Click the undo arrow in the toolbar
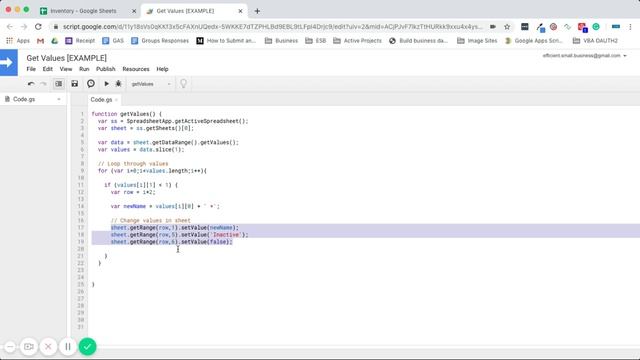The width and height of the screenshot is (640, 360). 31,84
